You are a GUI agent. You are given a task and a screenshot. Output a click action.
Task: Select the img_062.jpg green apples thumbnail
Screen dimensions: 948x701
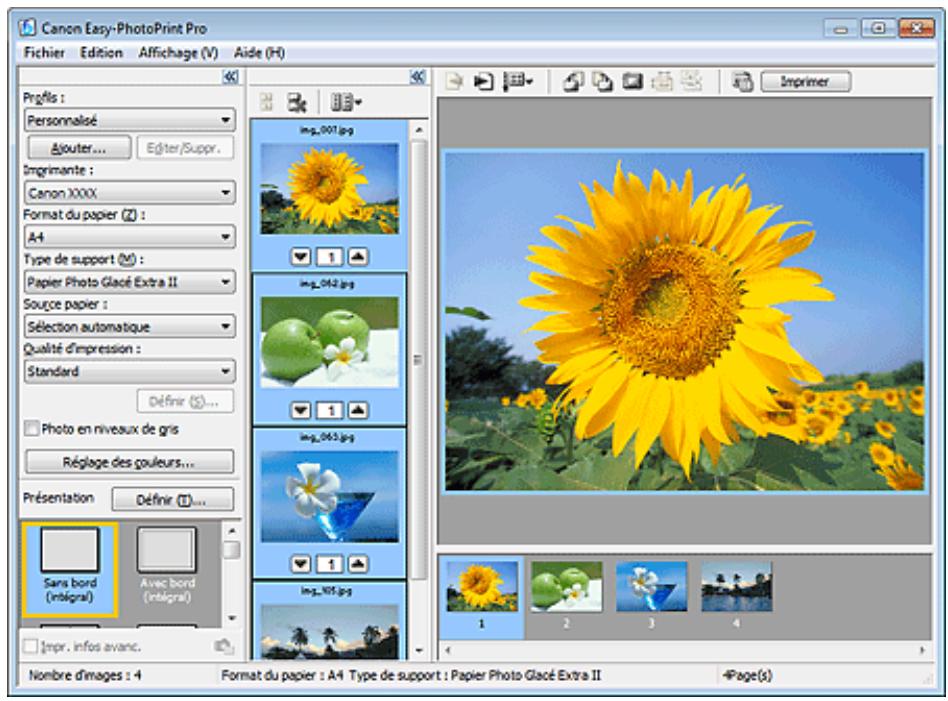(330, 342)
